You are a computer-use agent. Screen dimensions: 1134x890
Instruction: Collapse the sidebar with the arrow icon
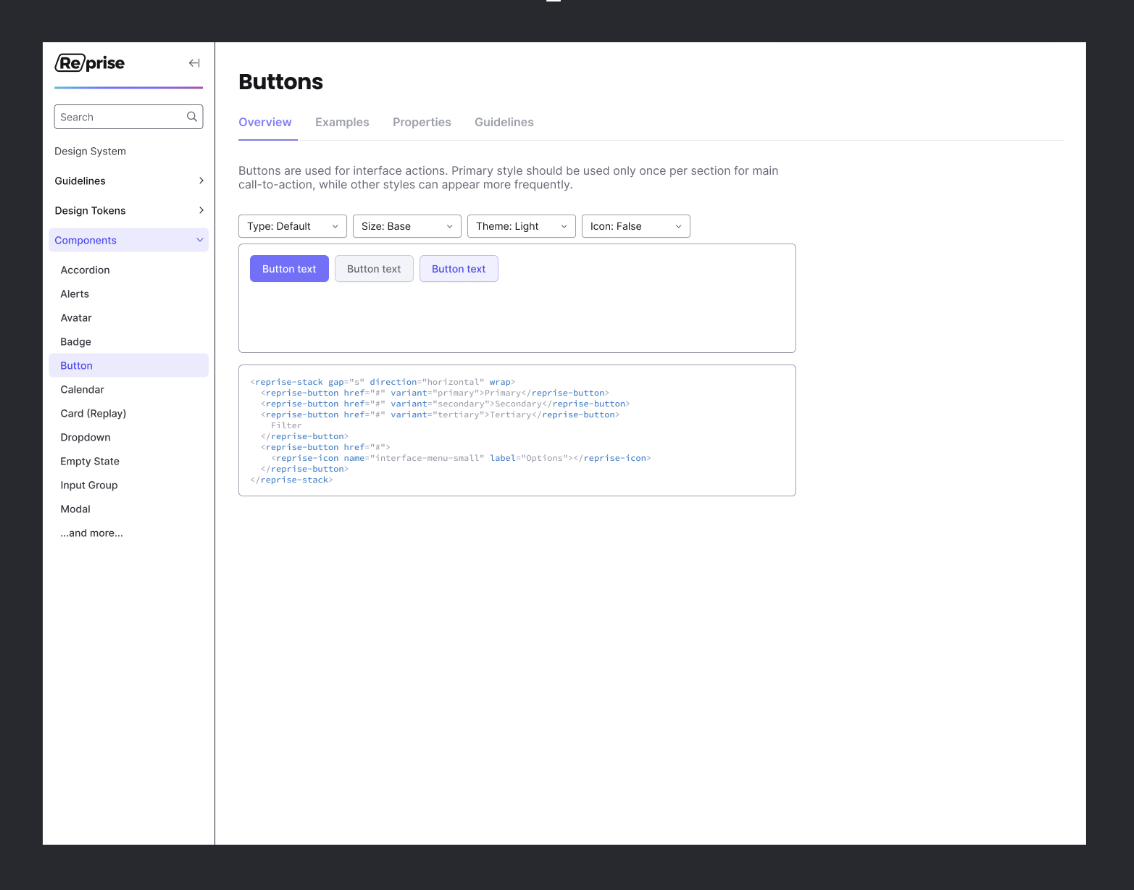tap(194, 63)
